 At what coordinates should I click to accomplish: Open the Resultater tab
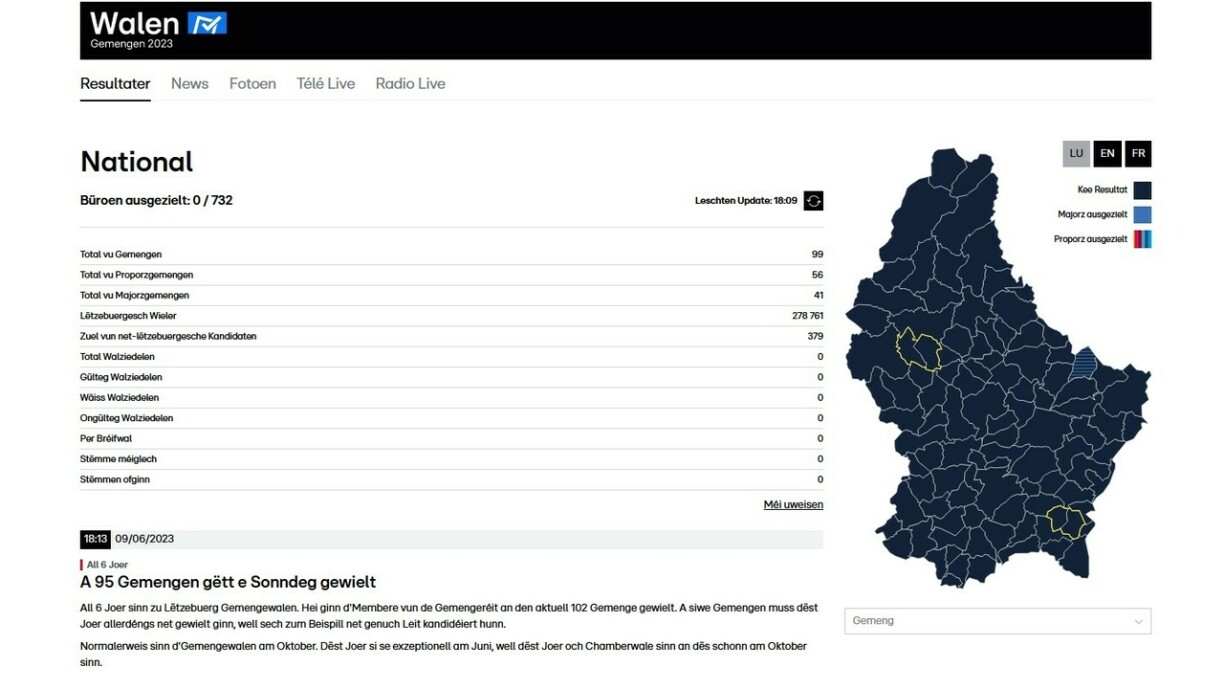(x=115, y=84)
